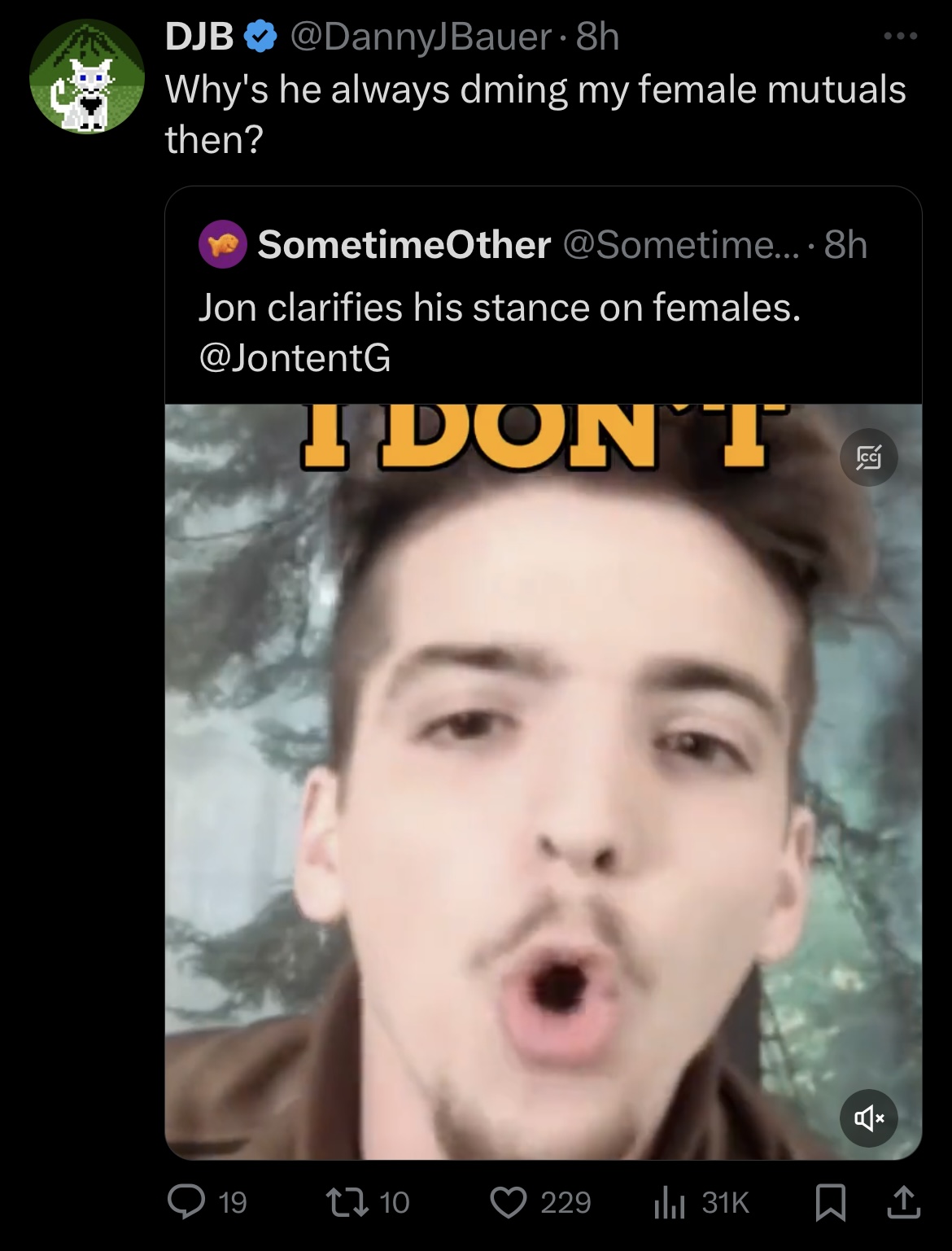952x1251 pixels.
Task: Click the 8h timestamp on DJB's post
Action: 597,37
